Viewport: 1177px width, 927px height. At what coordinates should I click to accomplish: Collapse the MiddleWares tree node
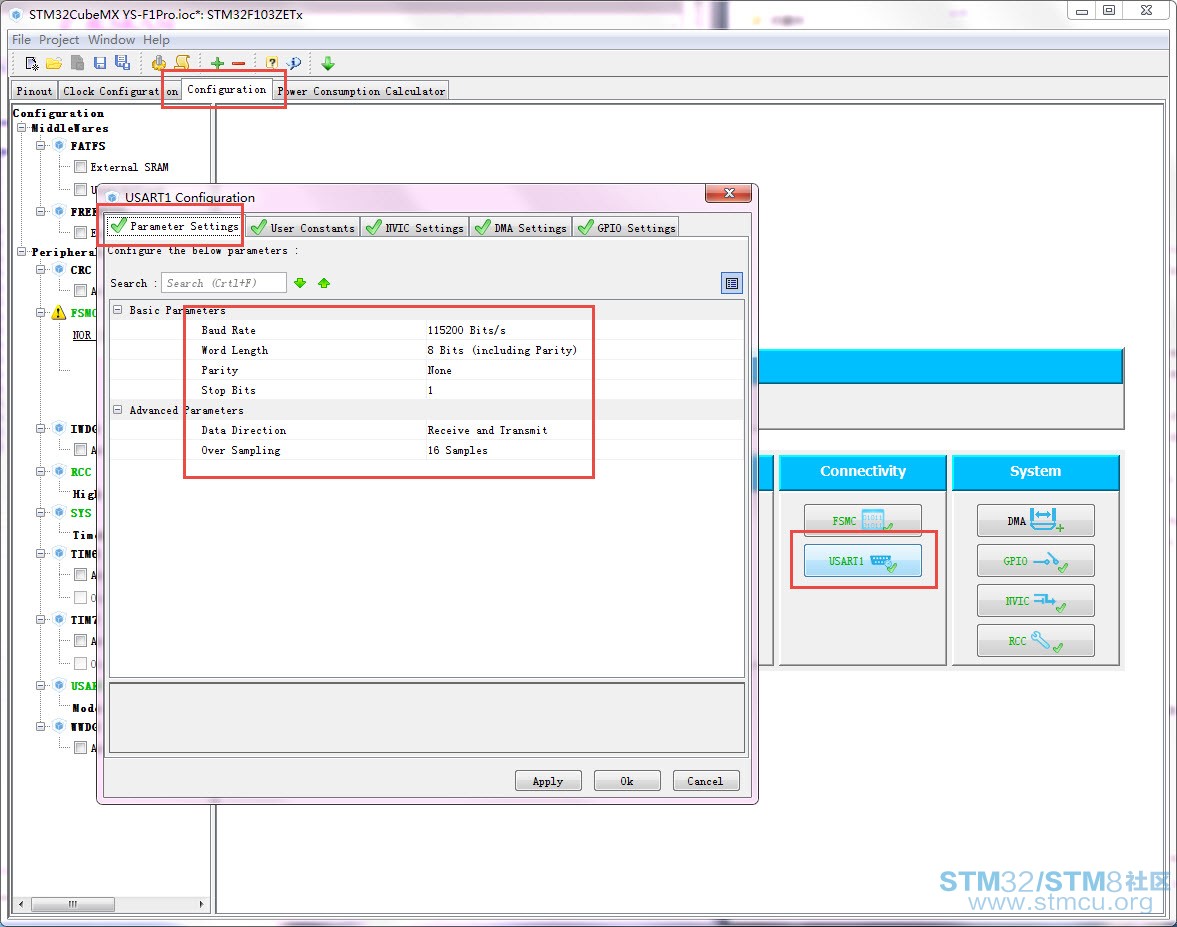[x=22, y=128]
